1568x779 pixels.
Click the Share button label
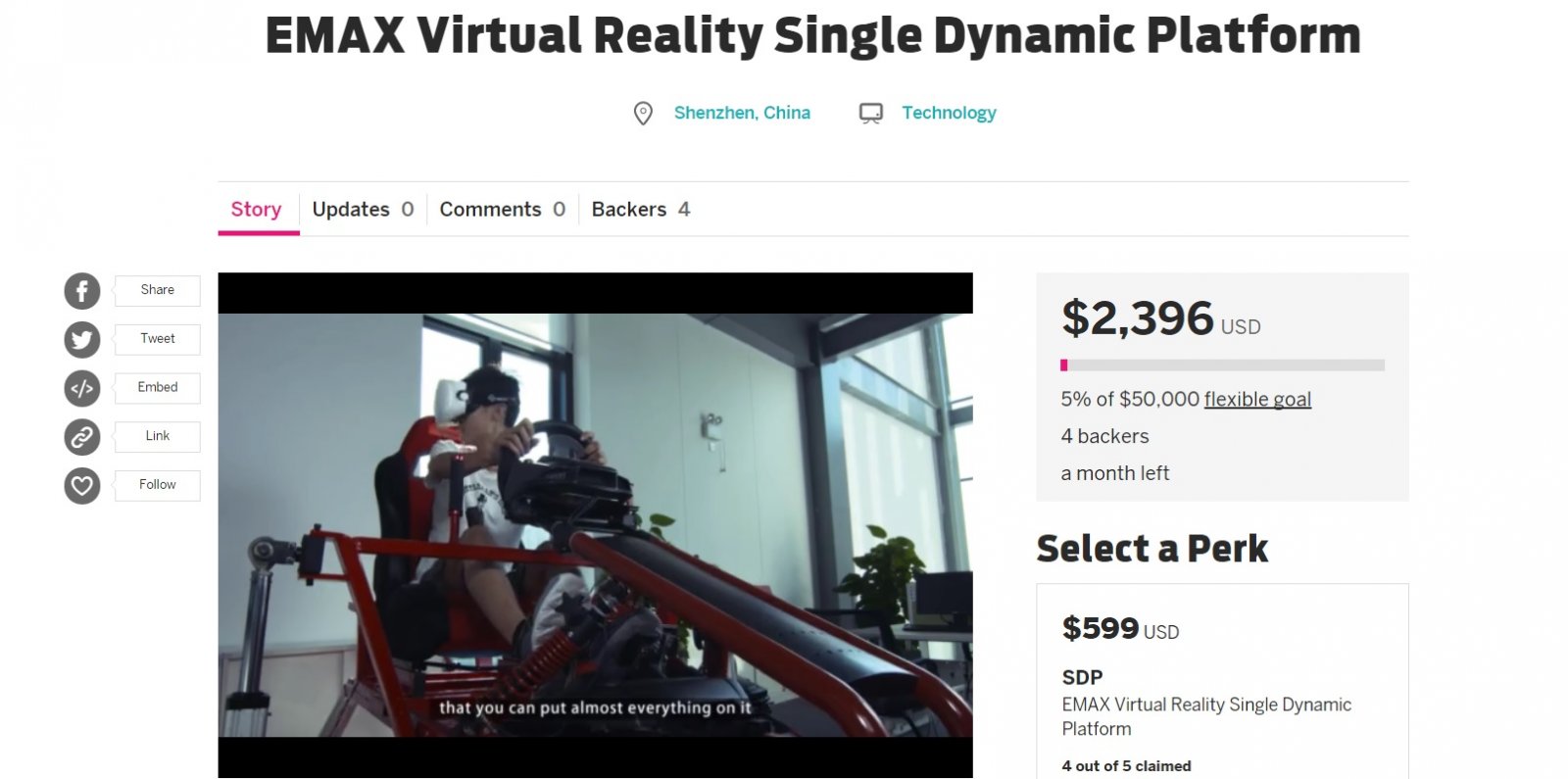pos(157,290)
